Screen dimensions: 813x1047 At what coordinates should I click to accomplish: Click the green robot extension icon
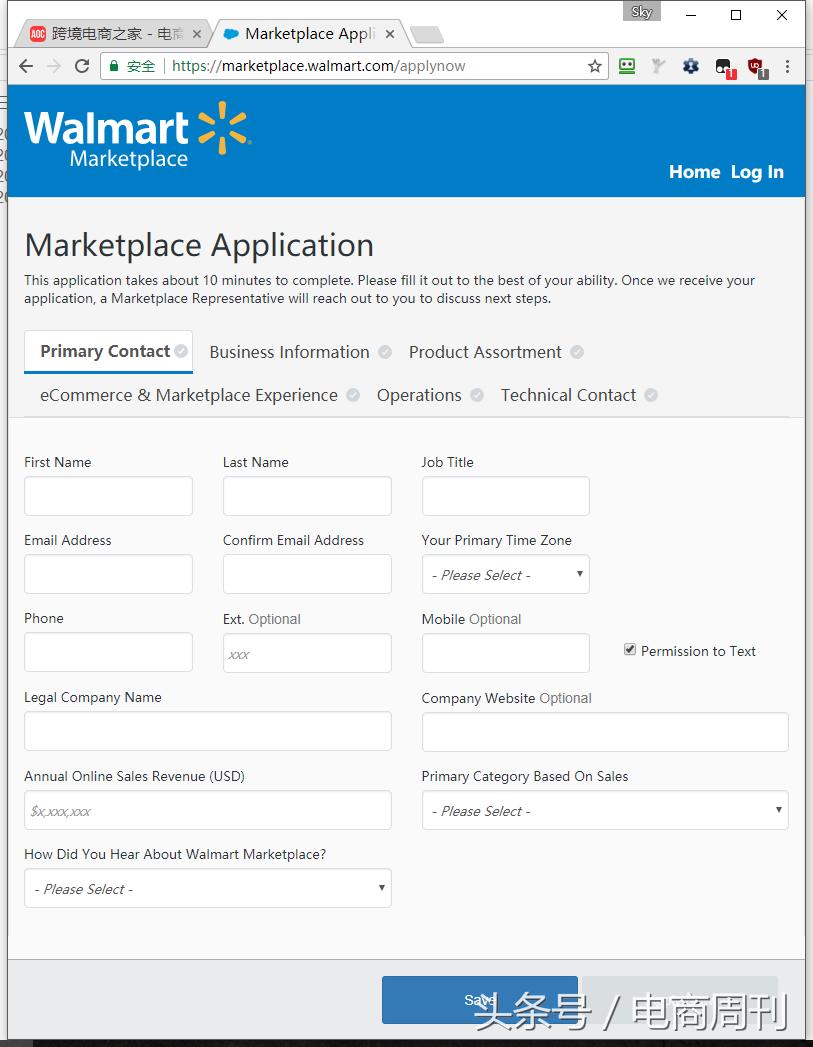pos(627,66)
